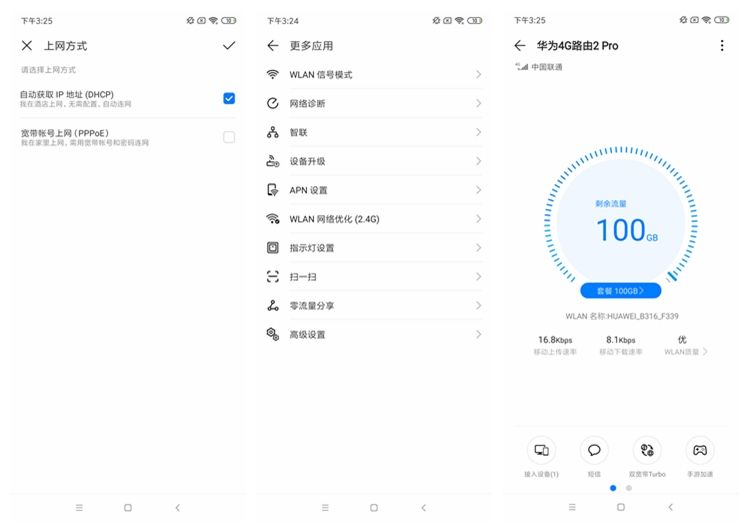Open the 双宽带Turbo icon
Screen dimensions: 749x532
click(x=647, y=450)
